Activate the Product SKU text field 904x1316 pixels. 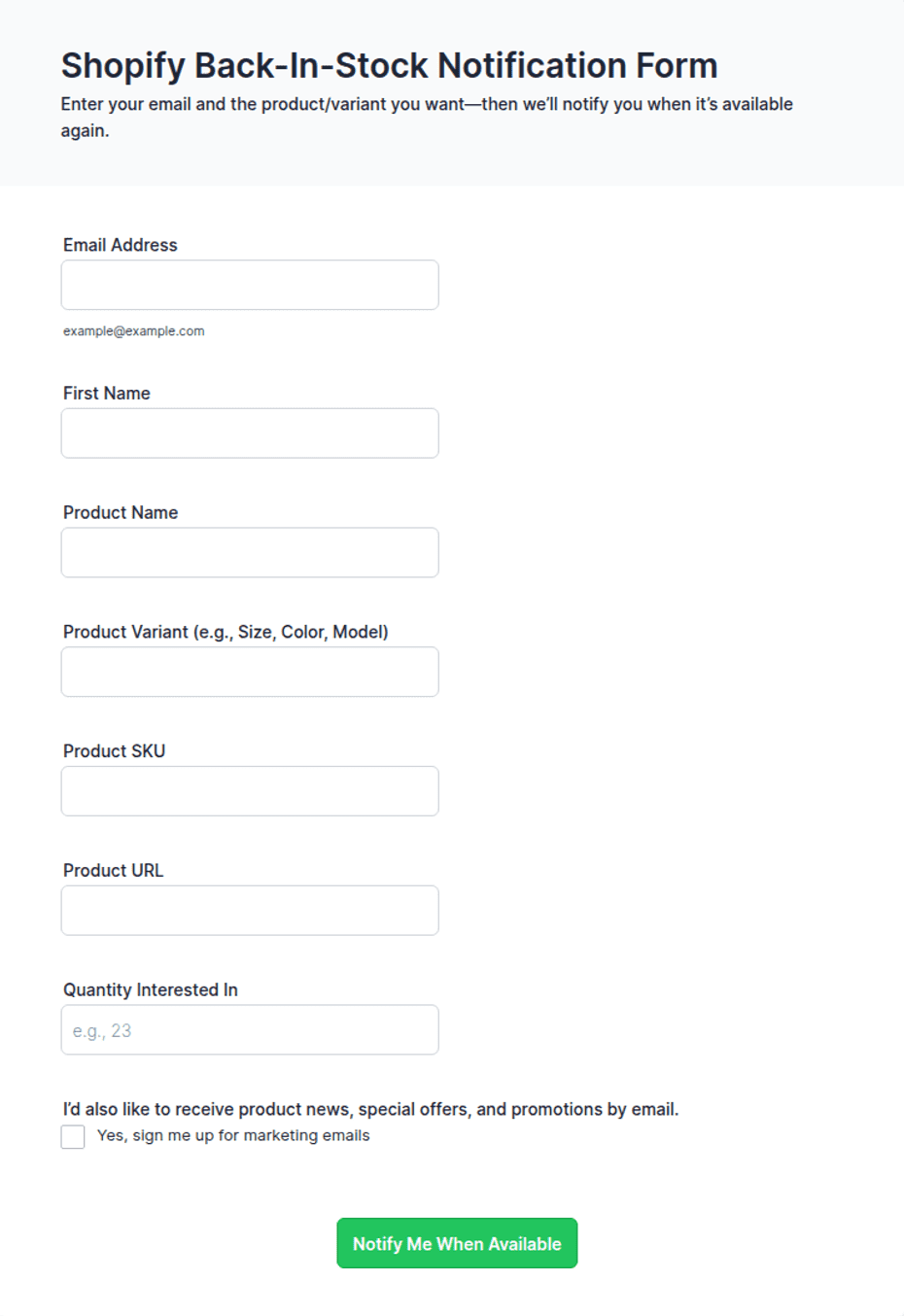coord(250,791)
